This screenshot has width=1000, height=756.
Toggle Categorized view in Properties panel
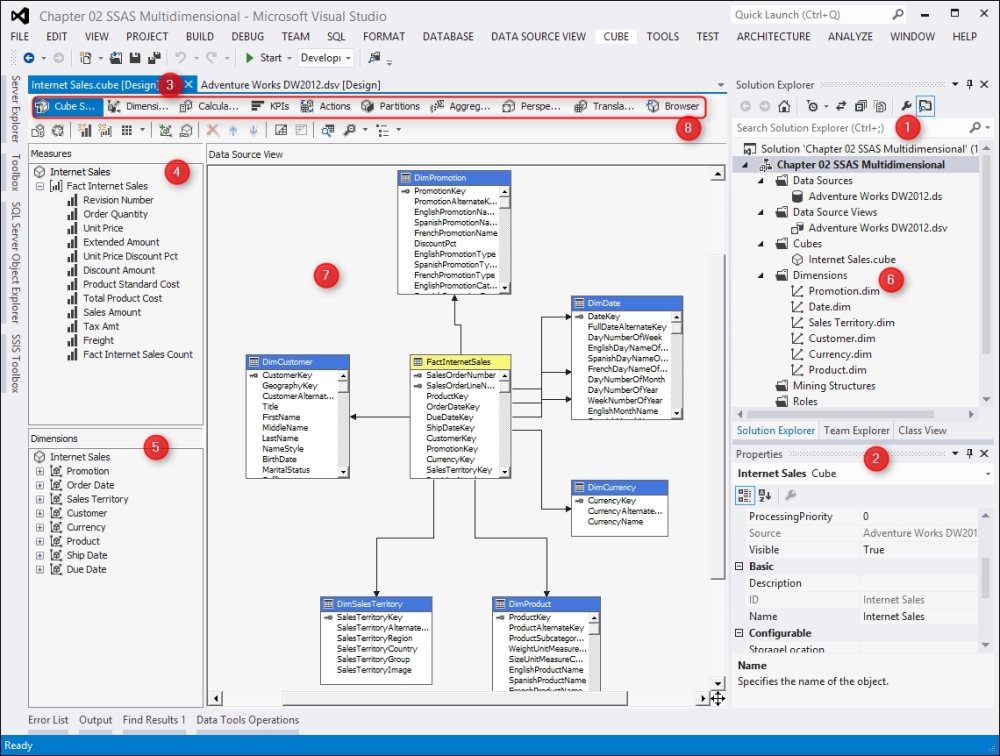click(744, 495)
